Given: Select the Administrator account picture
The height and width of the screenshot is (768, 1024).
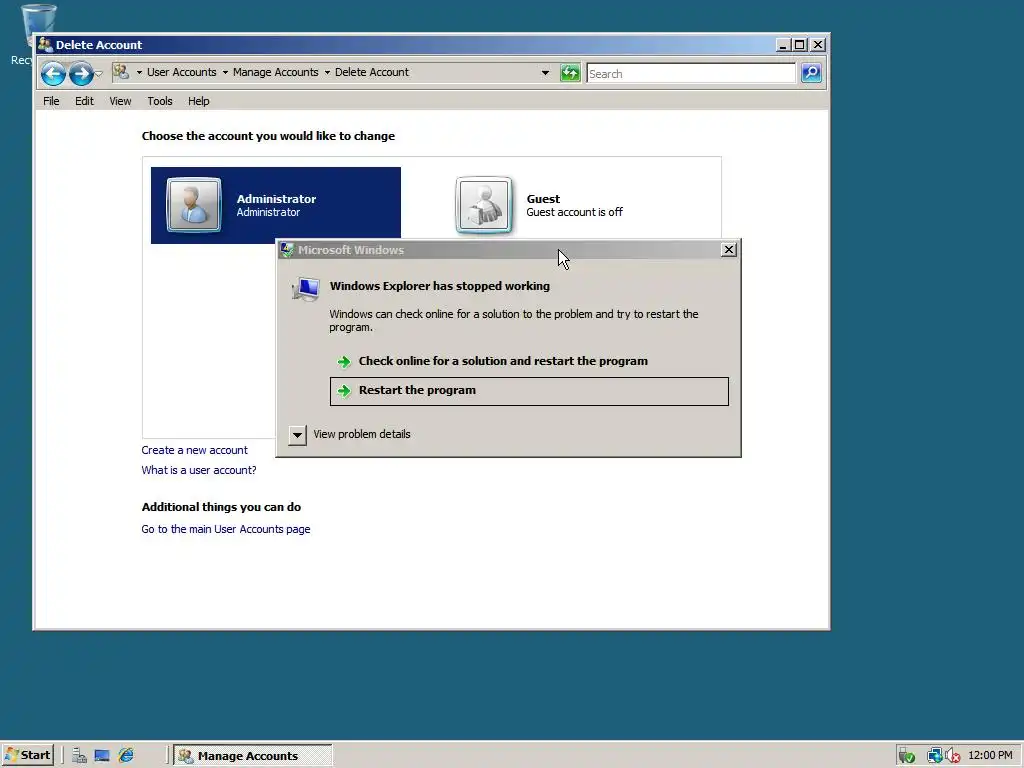Looking at the screenshot, I should coord(193,205).
